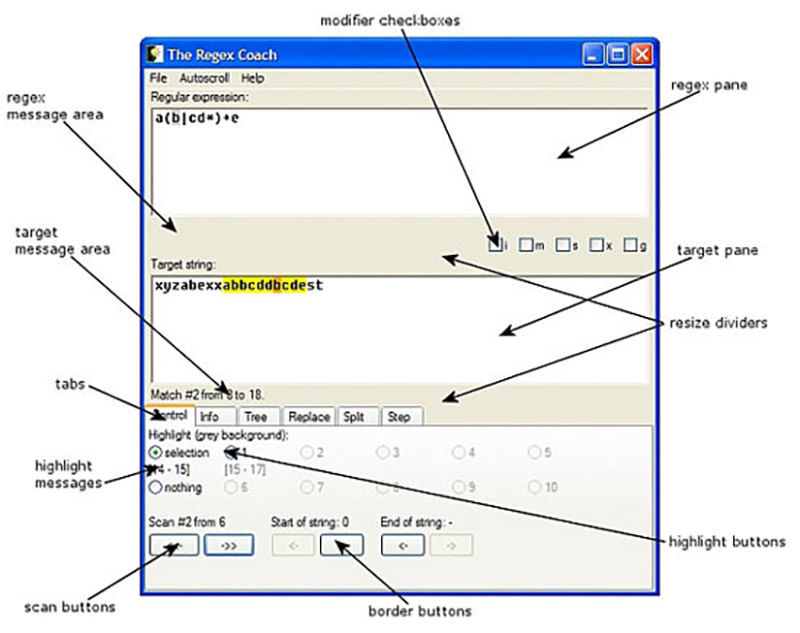Select highlight register radio button 7
Viewport: 800px width, 633px height.
coord(307,487)
